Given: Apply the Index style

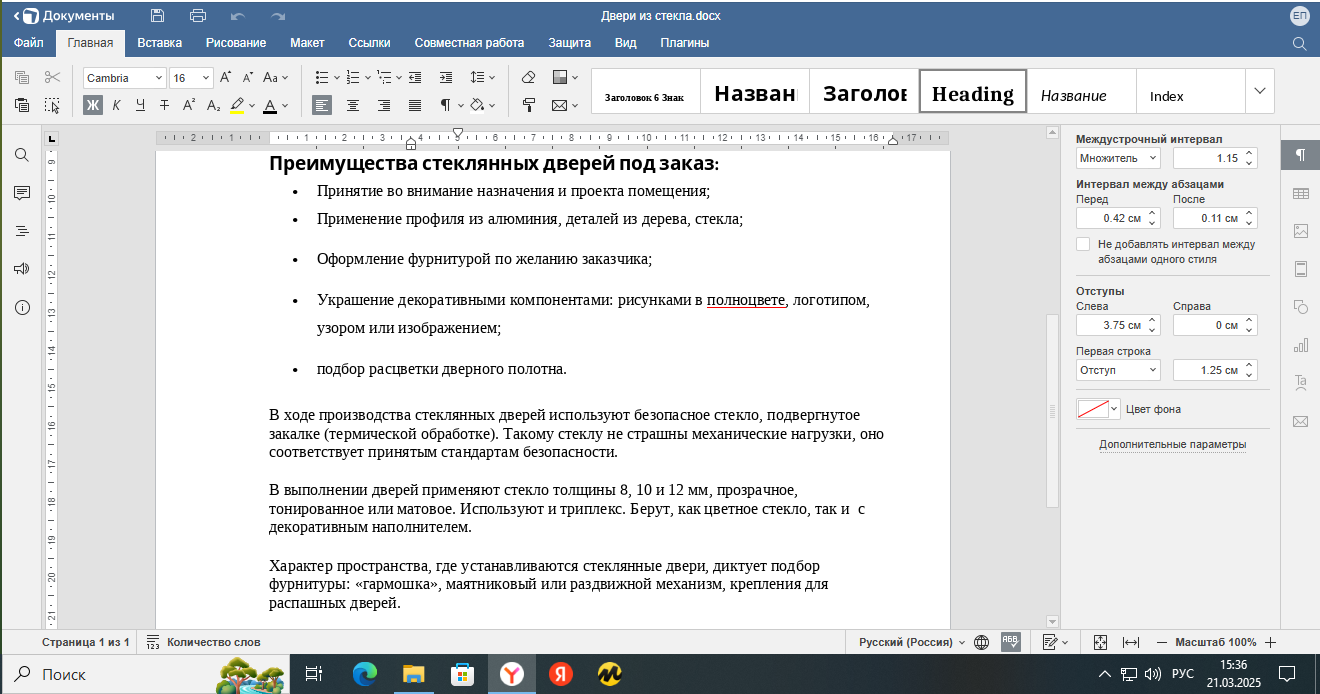Looking at the screenshot, I should click(x=1190, y=91).
